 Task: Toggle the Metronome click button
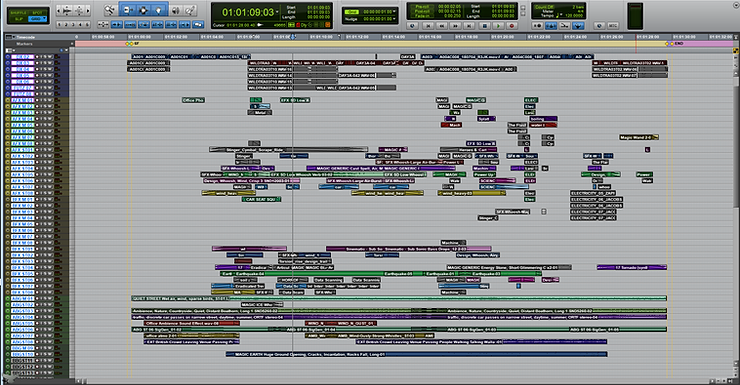(x=551, y=25)
